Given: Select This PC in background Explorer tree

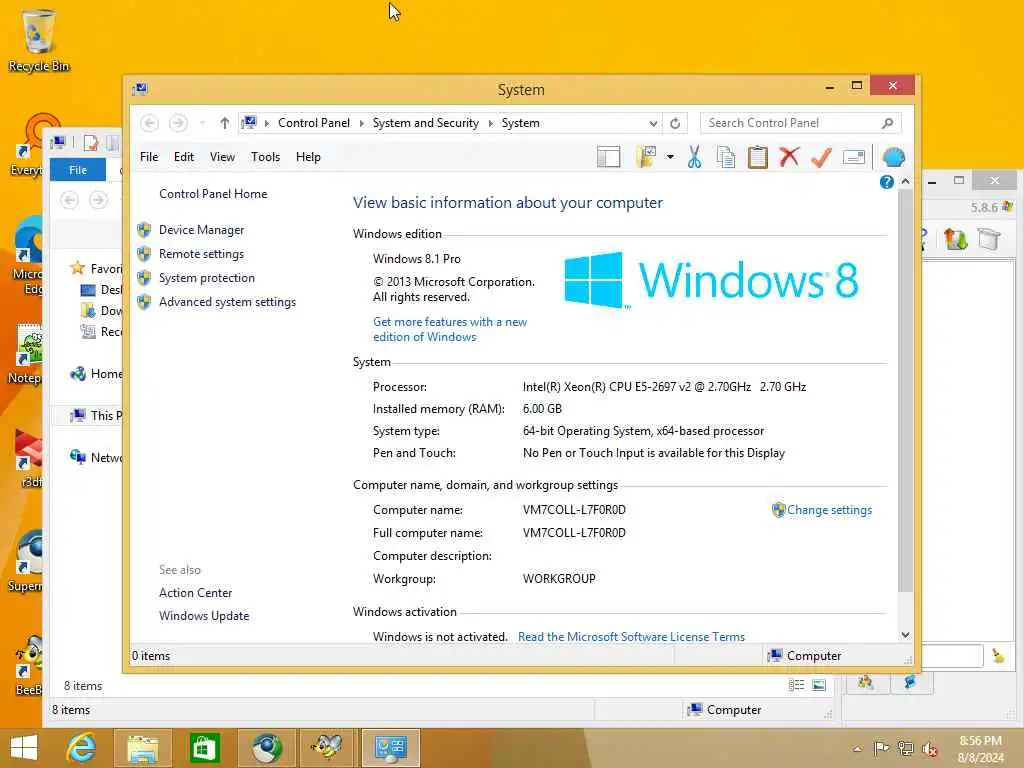Looking at the screenshot, I should point(96,415).
